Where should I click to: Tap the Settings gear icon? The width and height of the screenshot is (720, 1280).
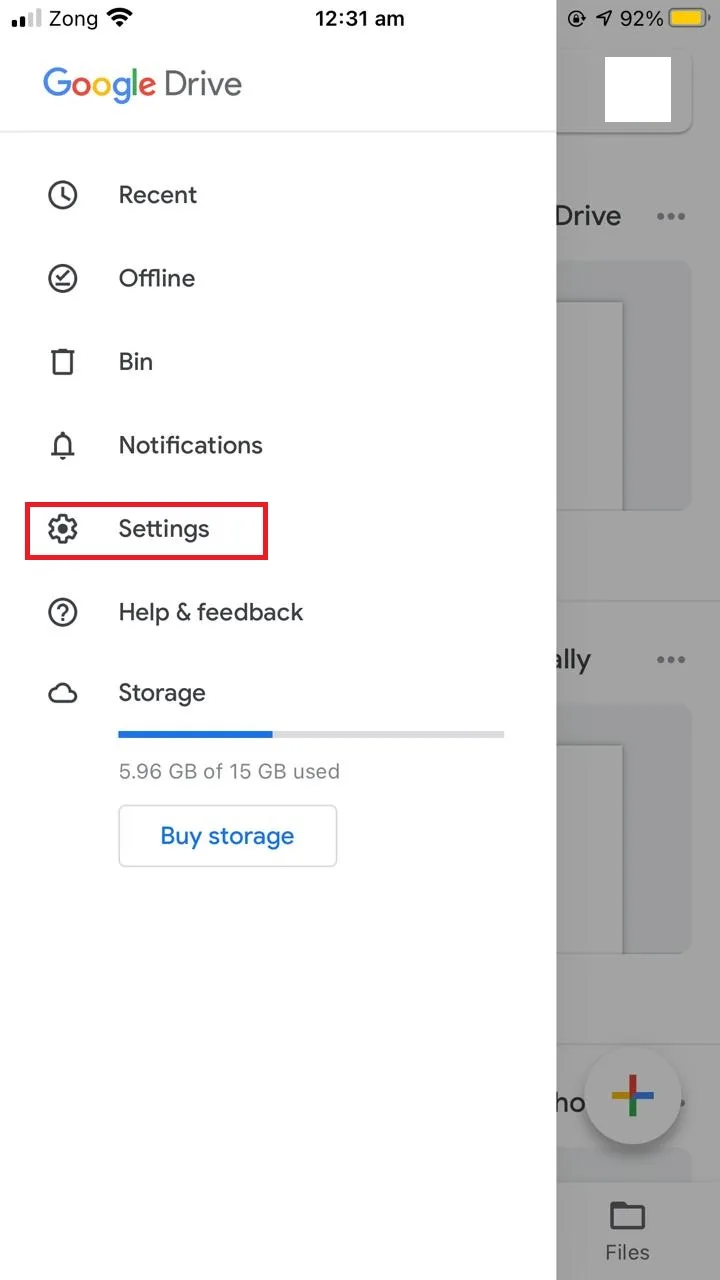[x=63, y=529]
